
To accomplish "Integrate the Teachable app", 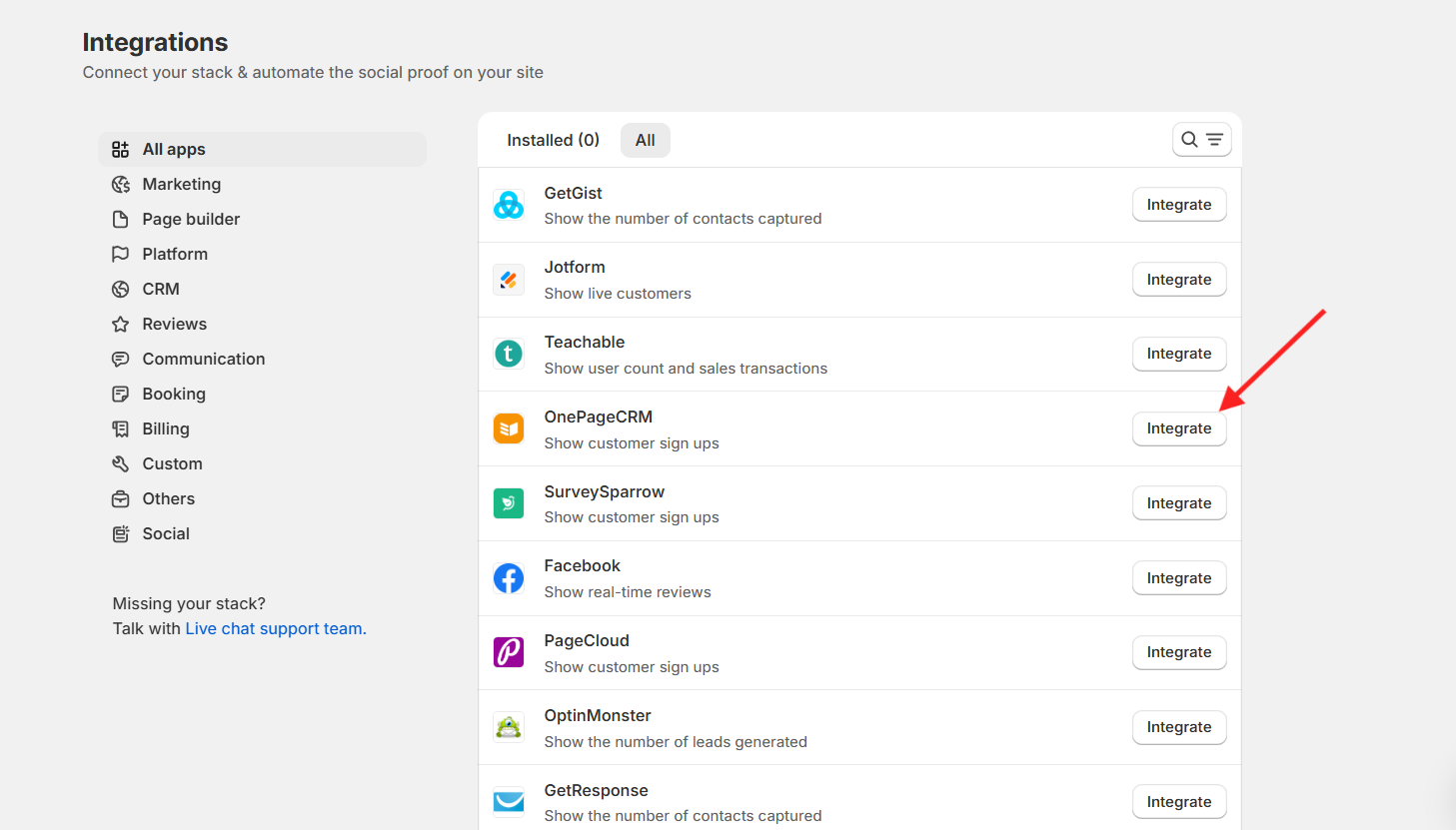I will point(1179,354).
